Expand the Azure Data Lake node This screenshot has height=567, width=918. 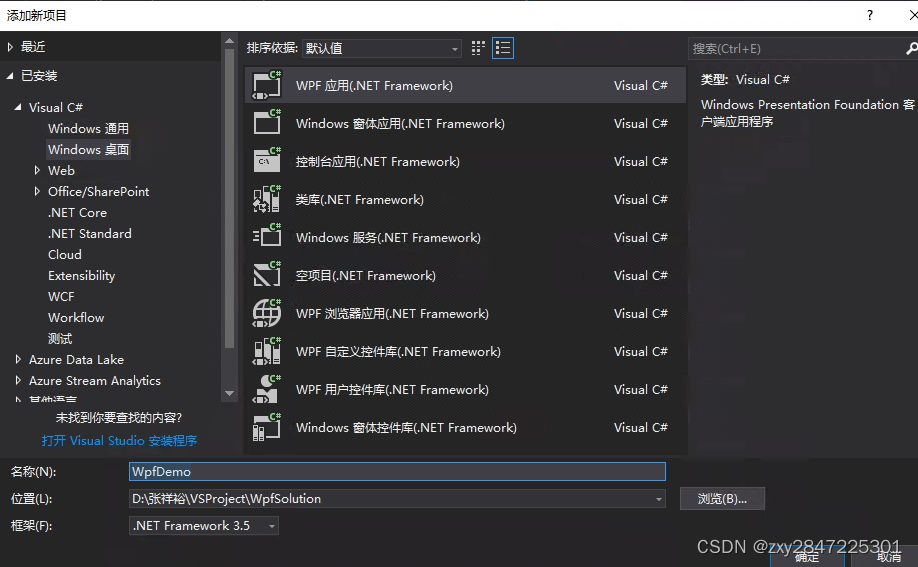click(18, 360)
